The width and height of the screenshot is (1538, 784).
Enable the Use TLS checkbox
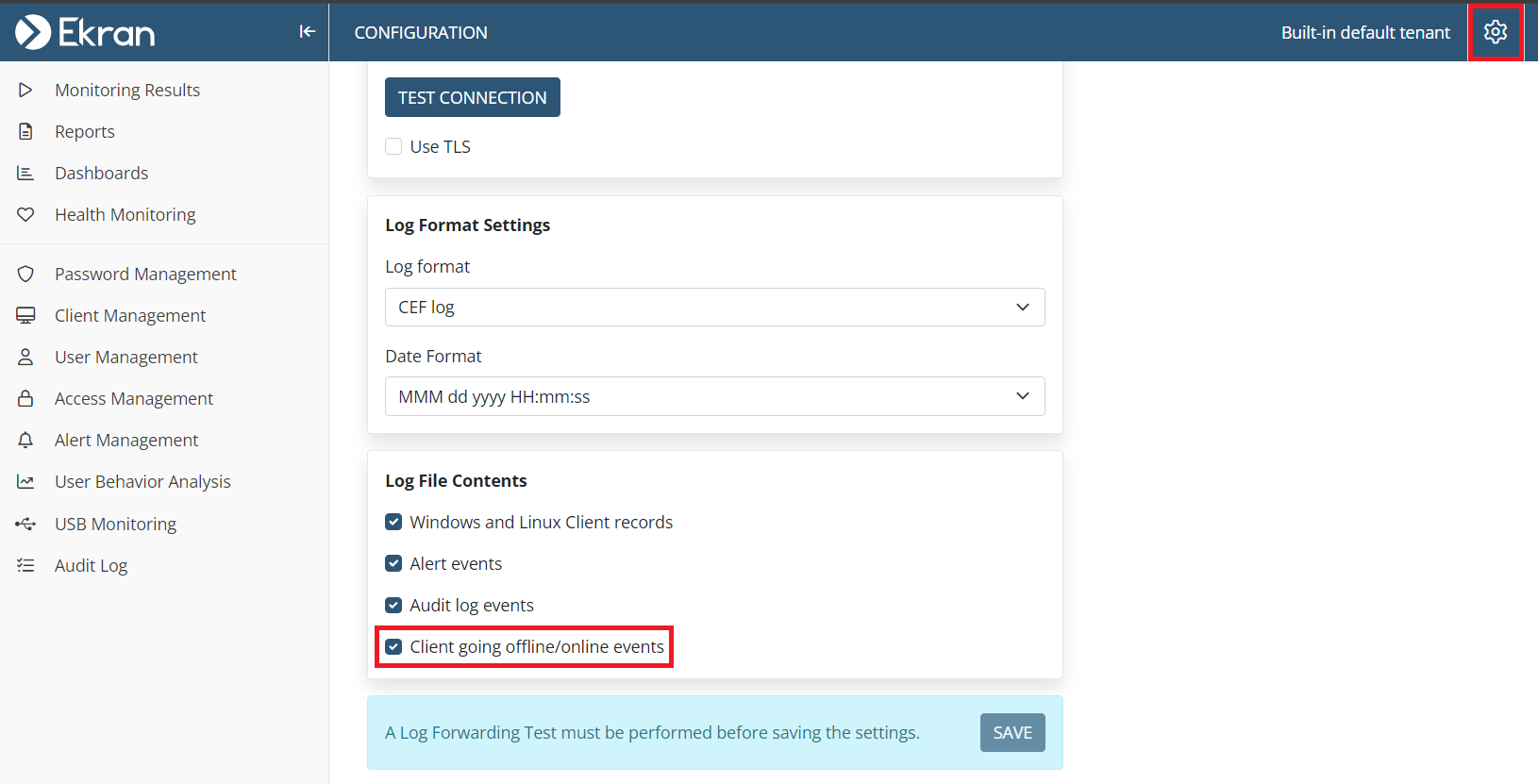[x=393, y=147]
